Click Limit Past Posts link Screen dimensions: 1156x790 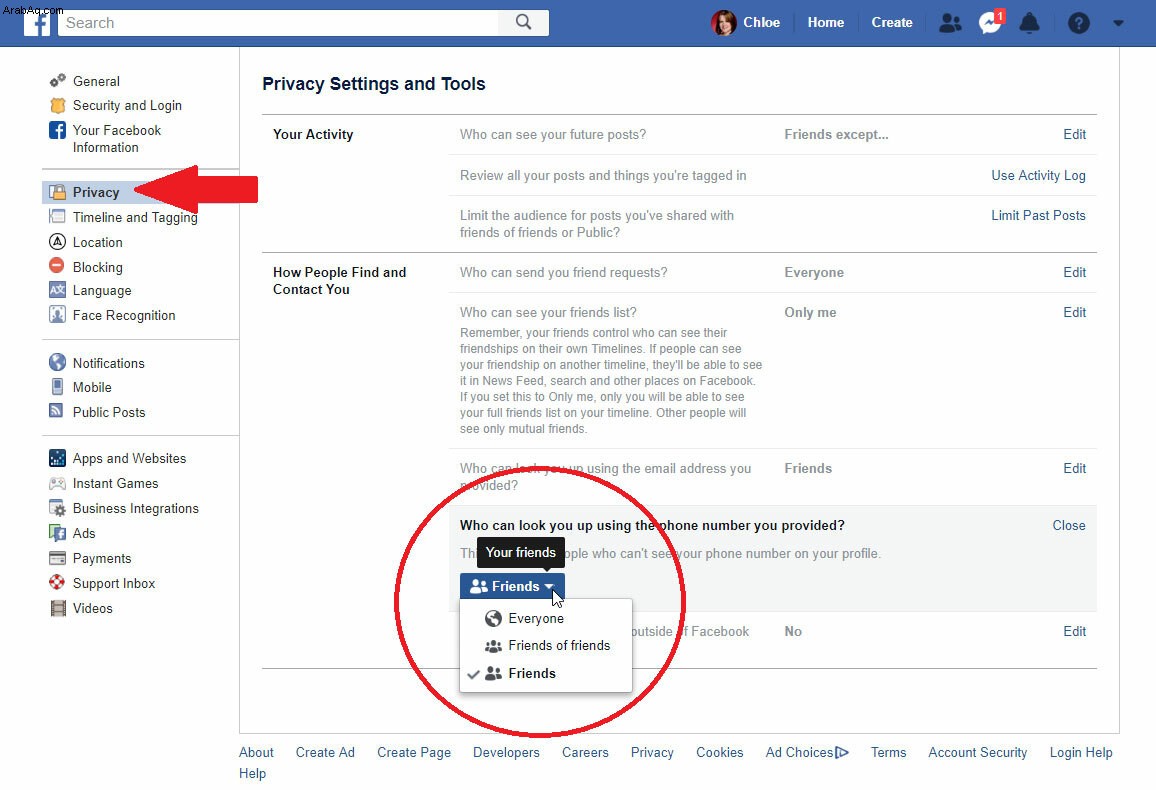point(1038,215)
